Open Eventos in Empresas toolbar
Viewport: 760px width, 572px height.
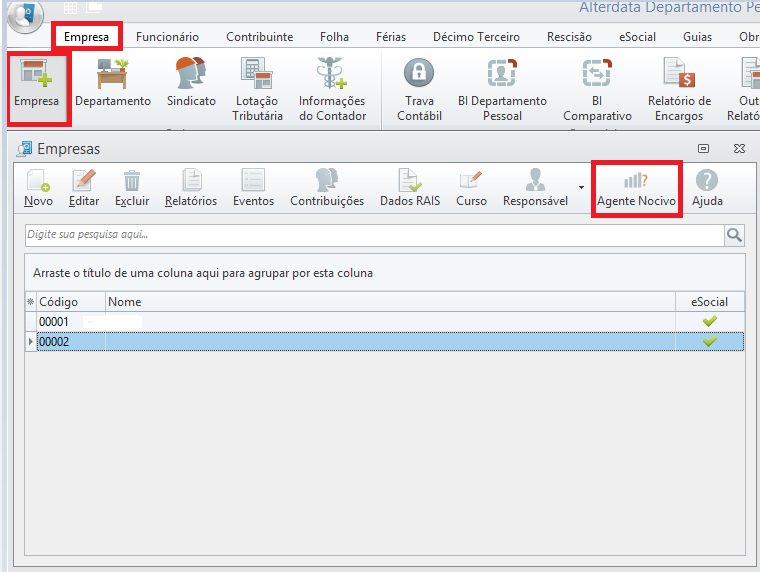click(x=253, y=188)
